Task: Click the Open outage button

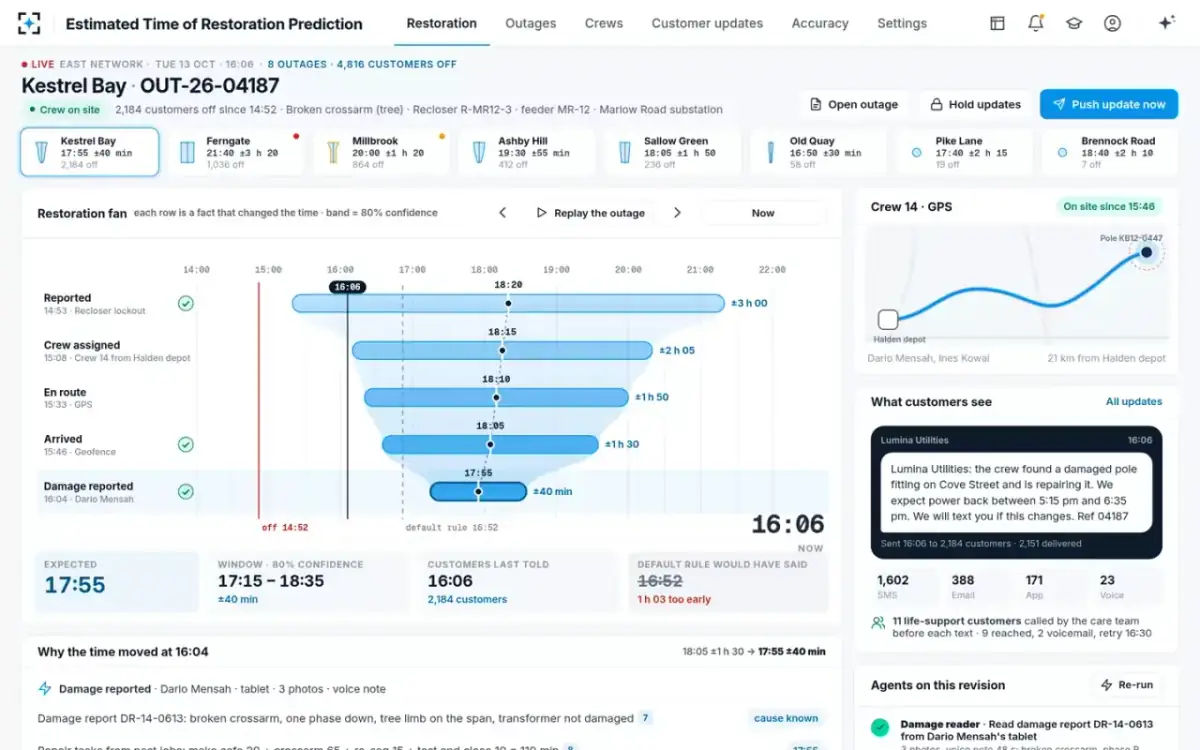Action: (854, 104)
